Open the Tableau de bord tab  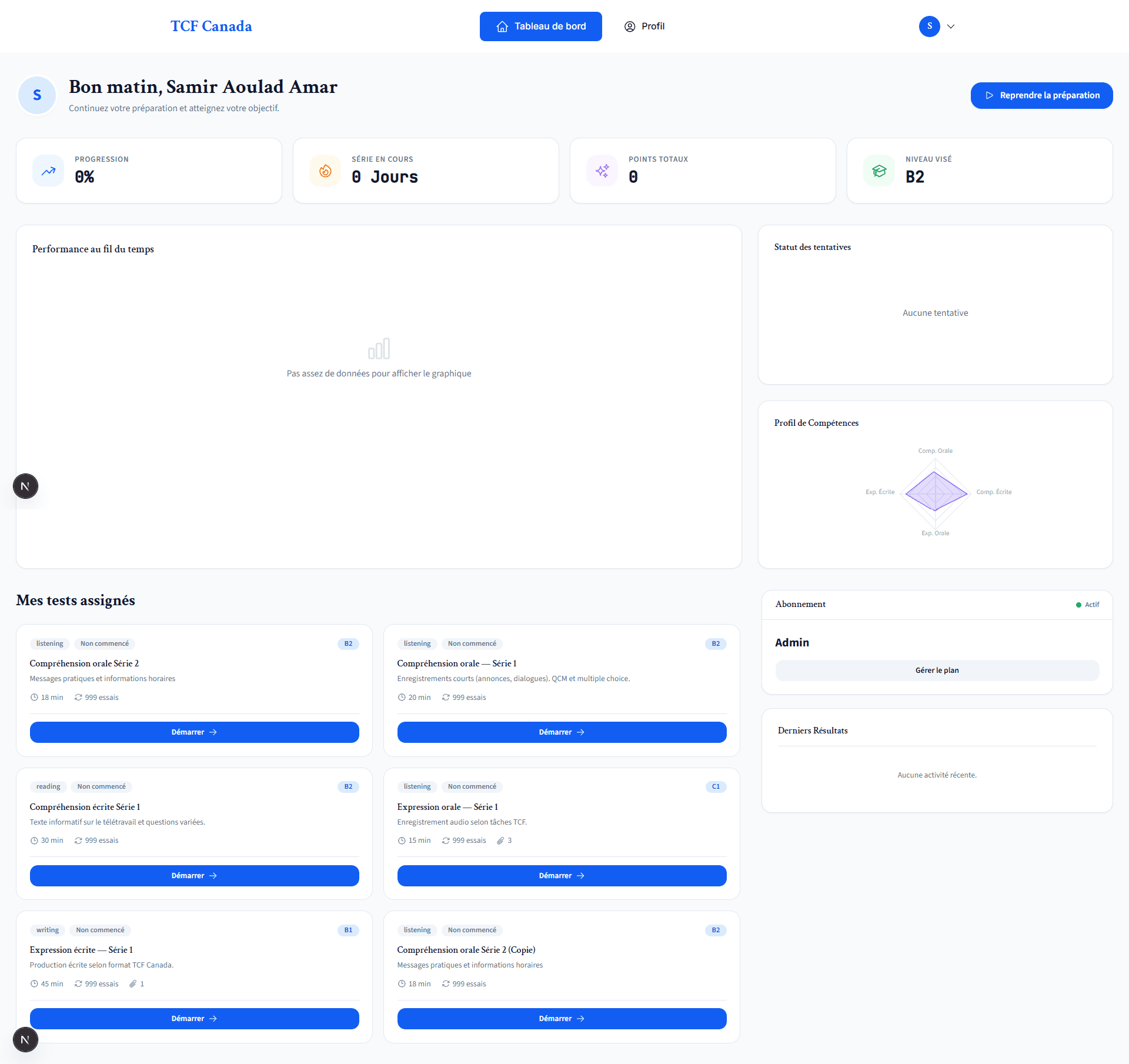tap(541, 26)
